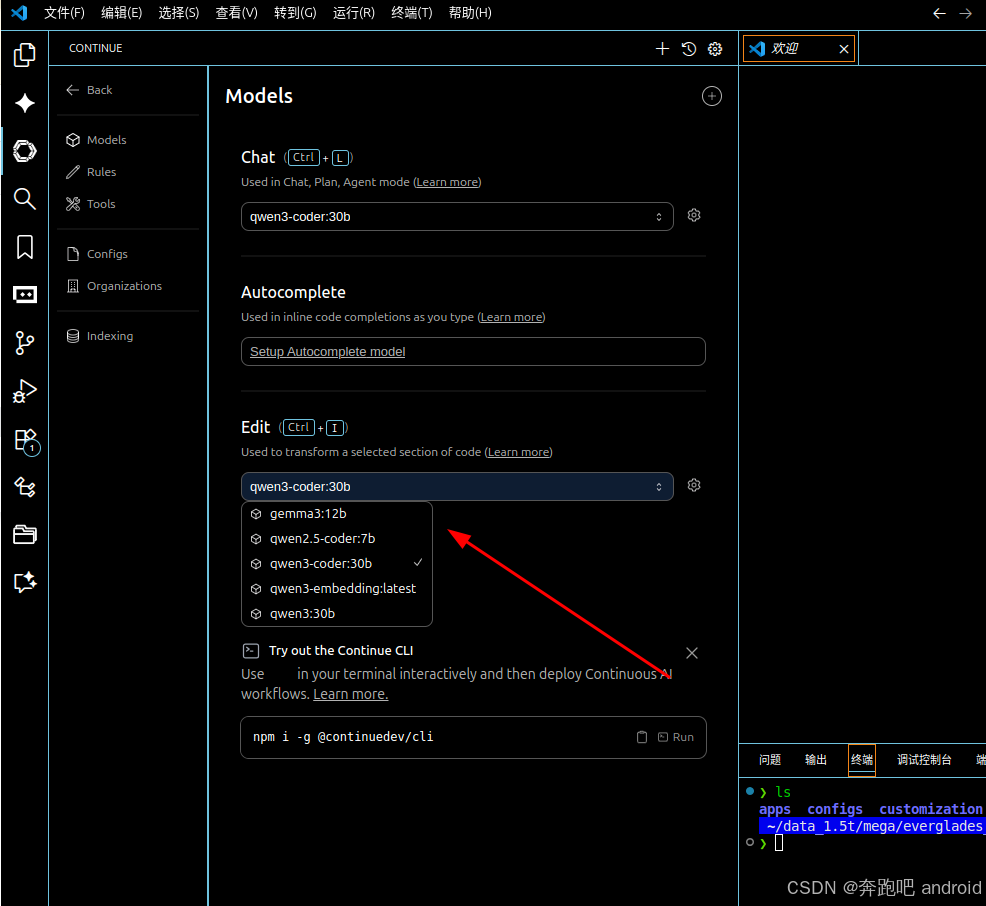Open the 运行(R) menu
Viewport: 986px width, 906px height.
353,13
